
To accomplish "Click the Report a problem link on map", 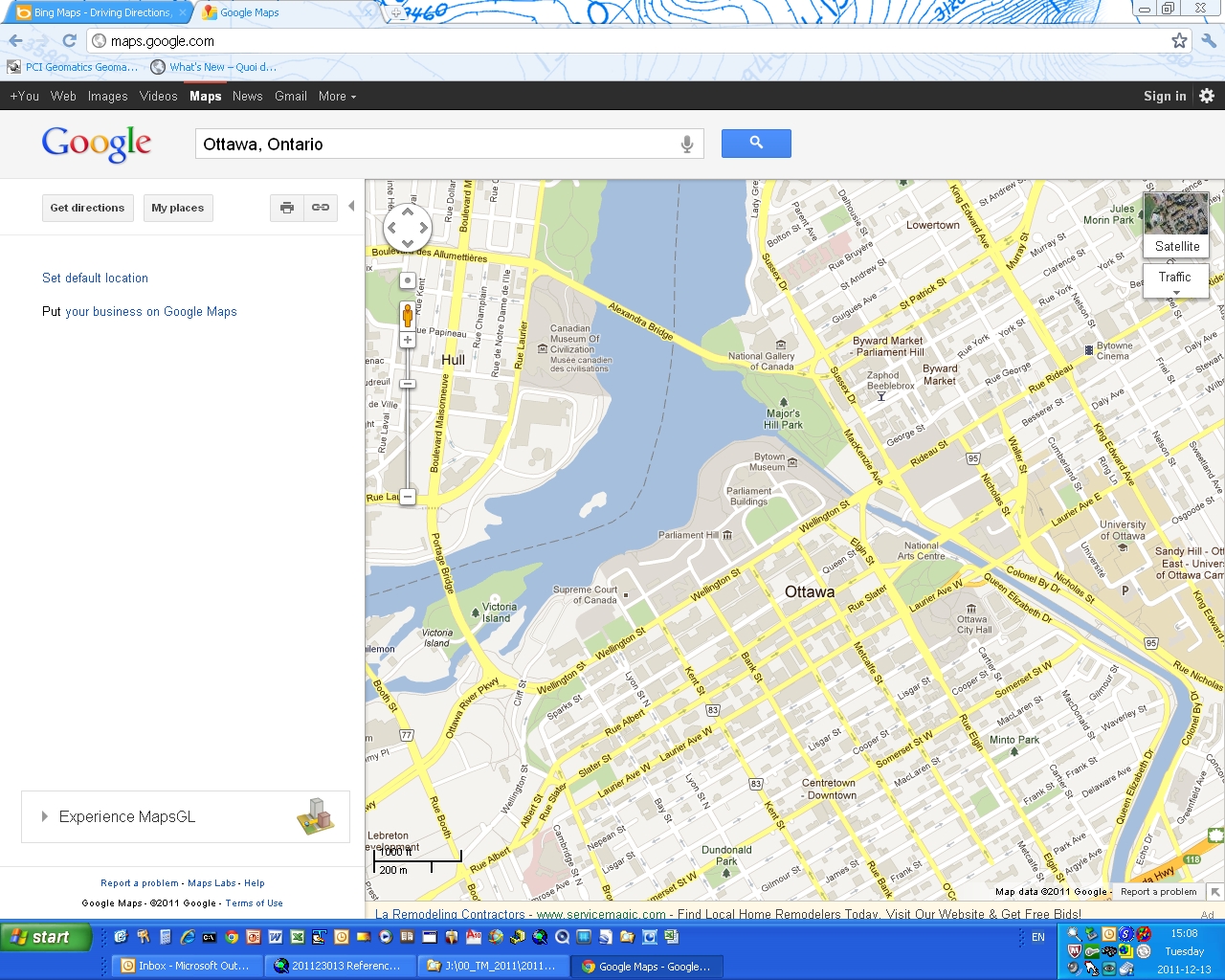I will tap(1159, 891).
